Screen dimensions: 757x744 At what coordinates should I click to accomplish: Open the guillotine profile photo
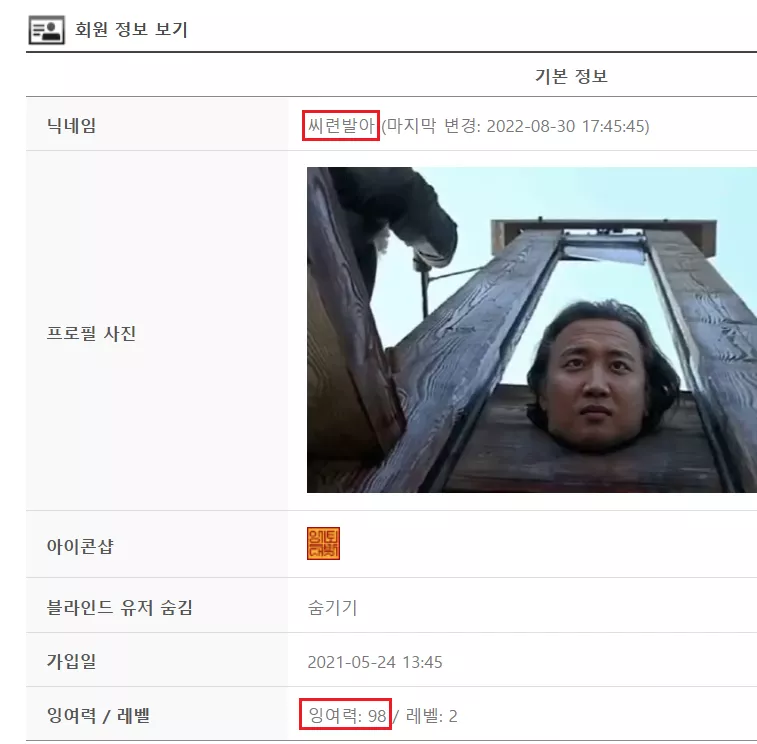click(532, 330)
